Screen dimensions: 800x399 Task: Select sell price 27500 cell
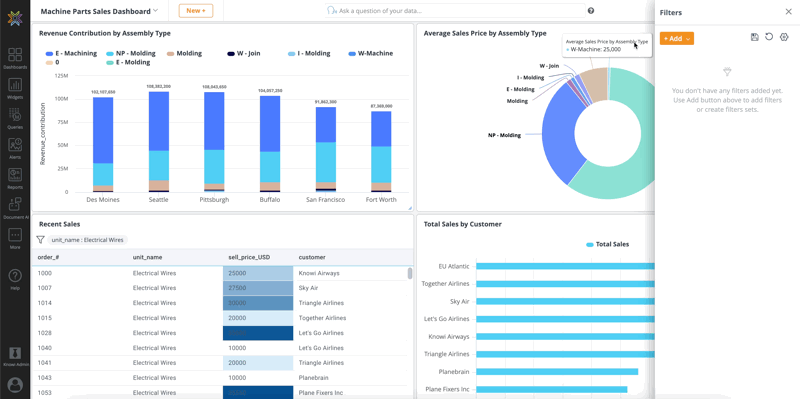(x=258, y=288)
